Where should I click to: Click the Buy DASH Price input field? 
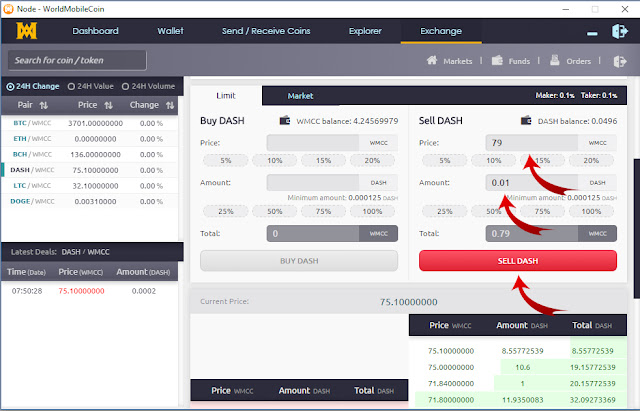point(313,143)
